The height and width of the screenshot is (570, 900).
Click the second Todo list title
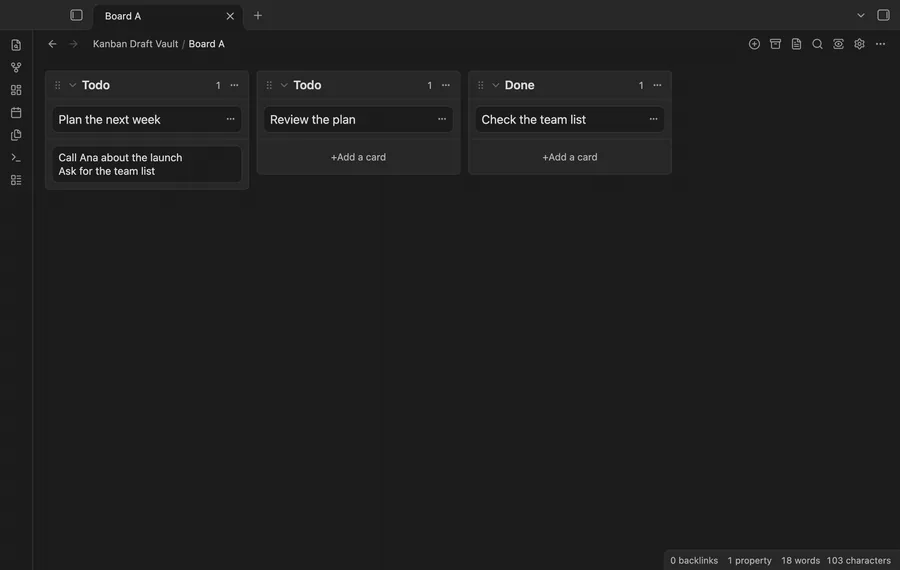pyautogui.click(x=307, y=85)
